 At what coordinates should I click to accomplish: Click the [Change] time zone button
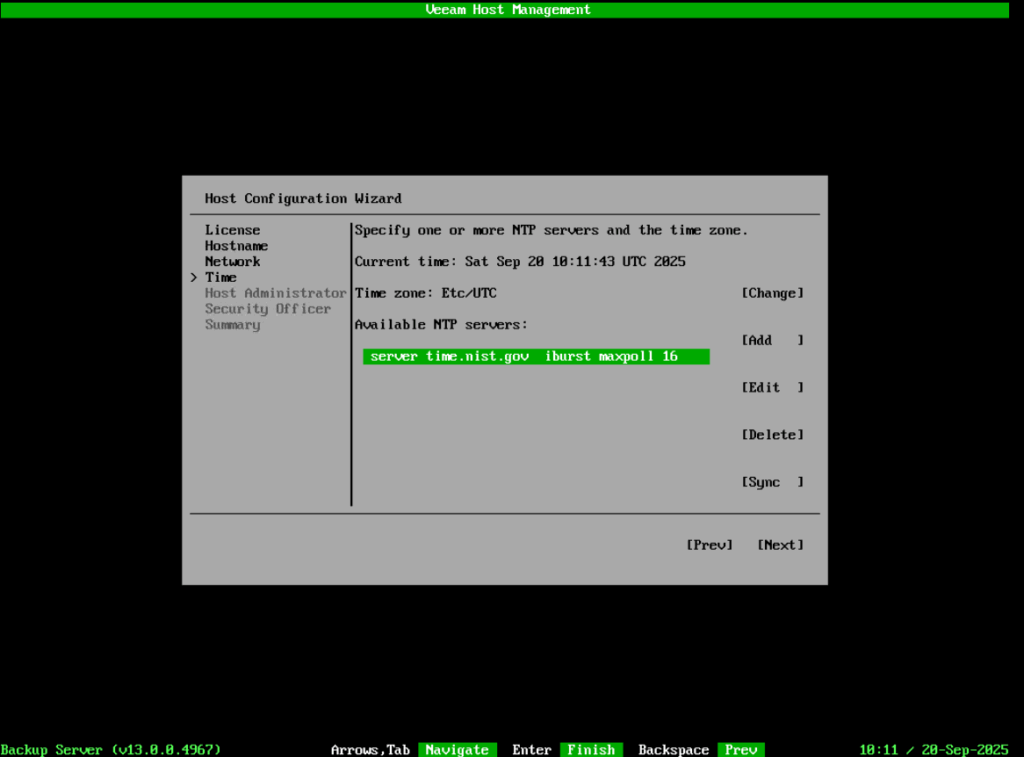772,293
